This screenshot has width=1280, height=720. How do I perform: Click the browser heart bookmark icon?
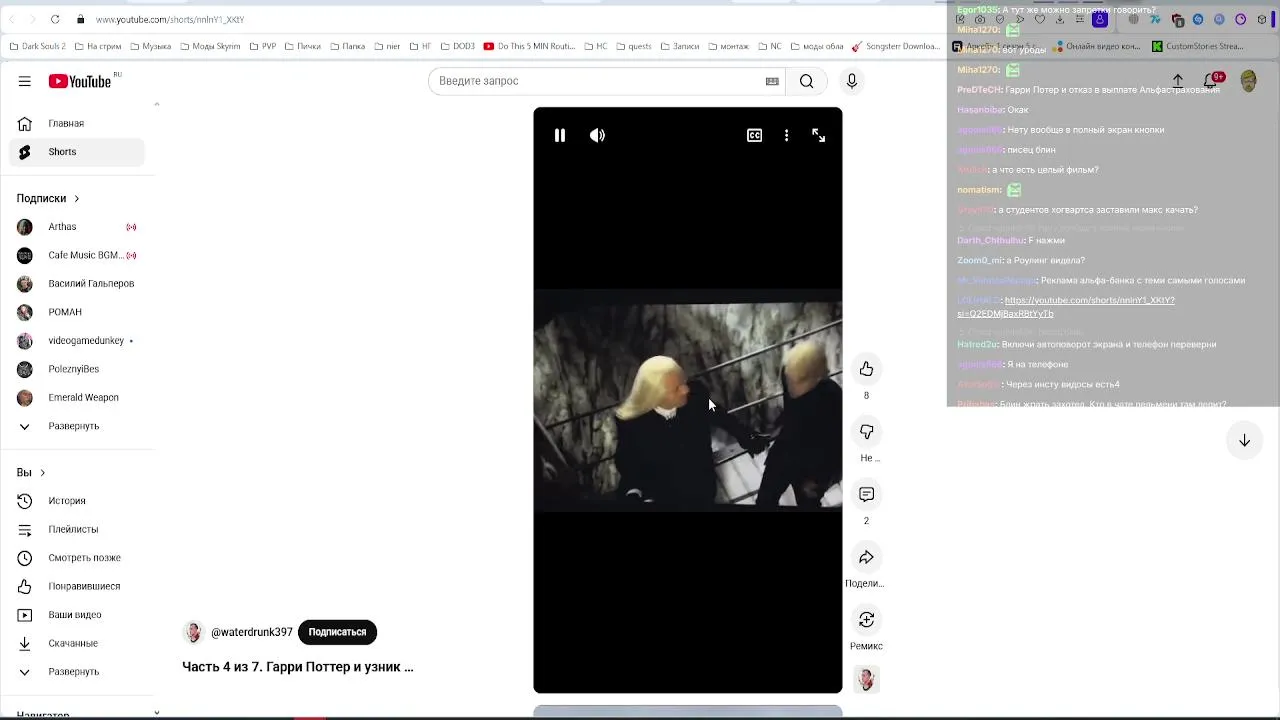(1040, 19)
